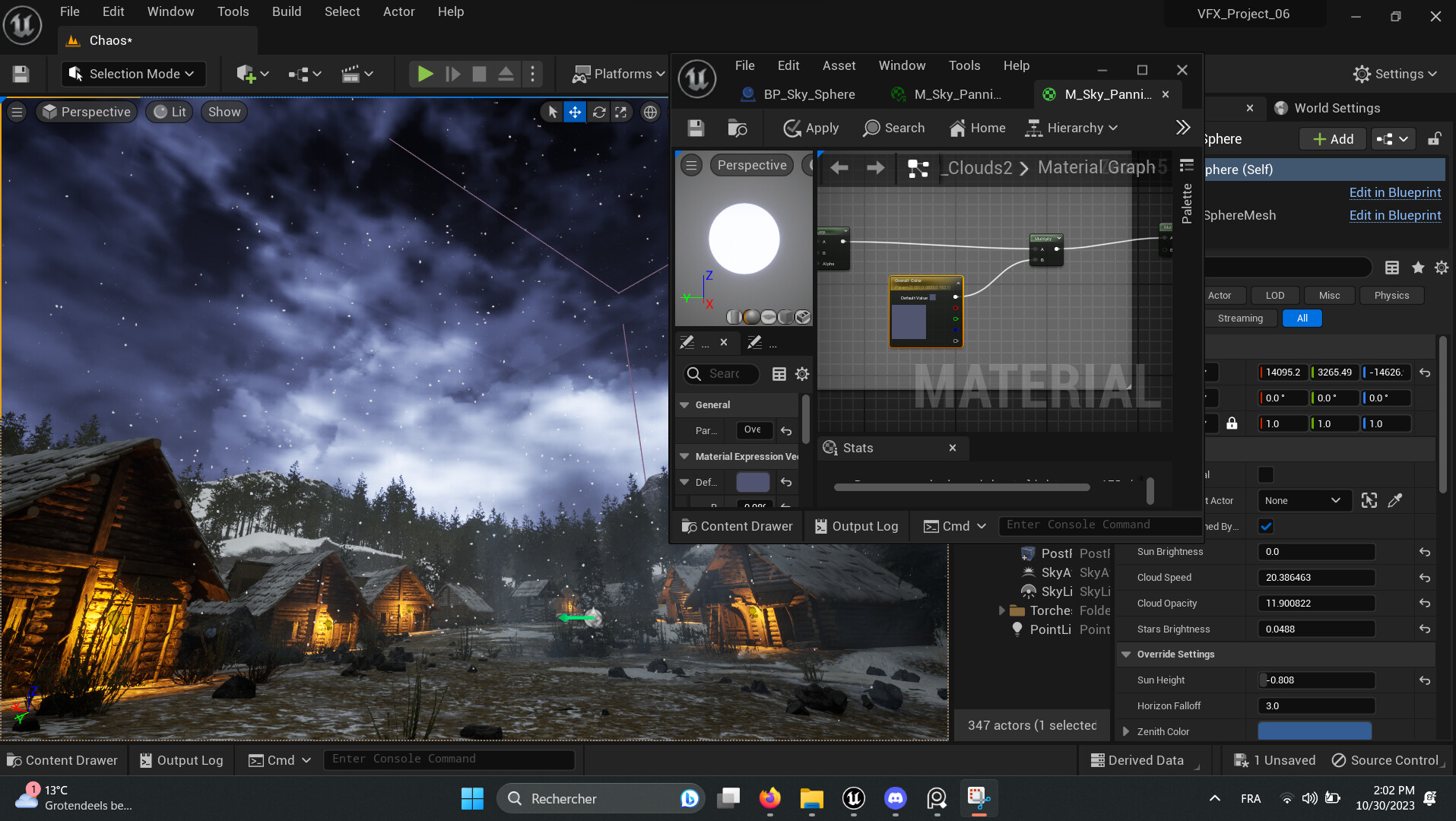Click the Zenith Color swatch
The width and height of the screenshot is (1456, 821).
pos(1314,731)
